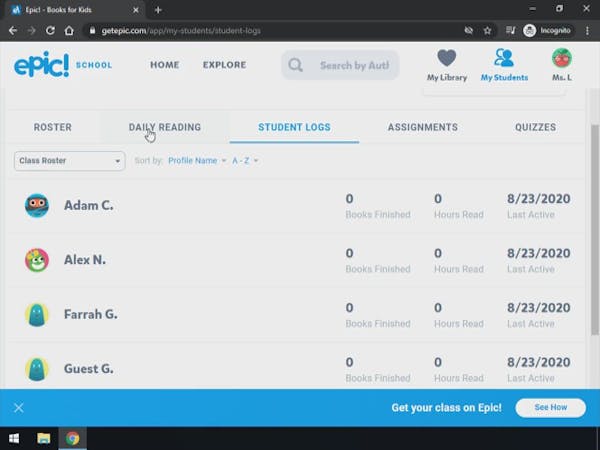
Task: Click the third-party cookies blocked icon
Action: pos(468,31)
